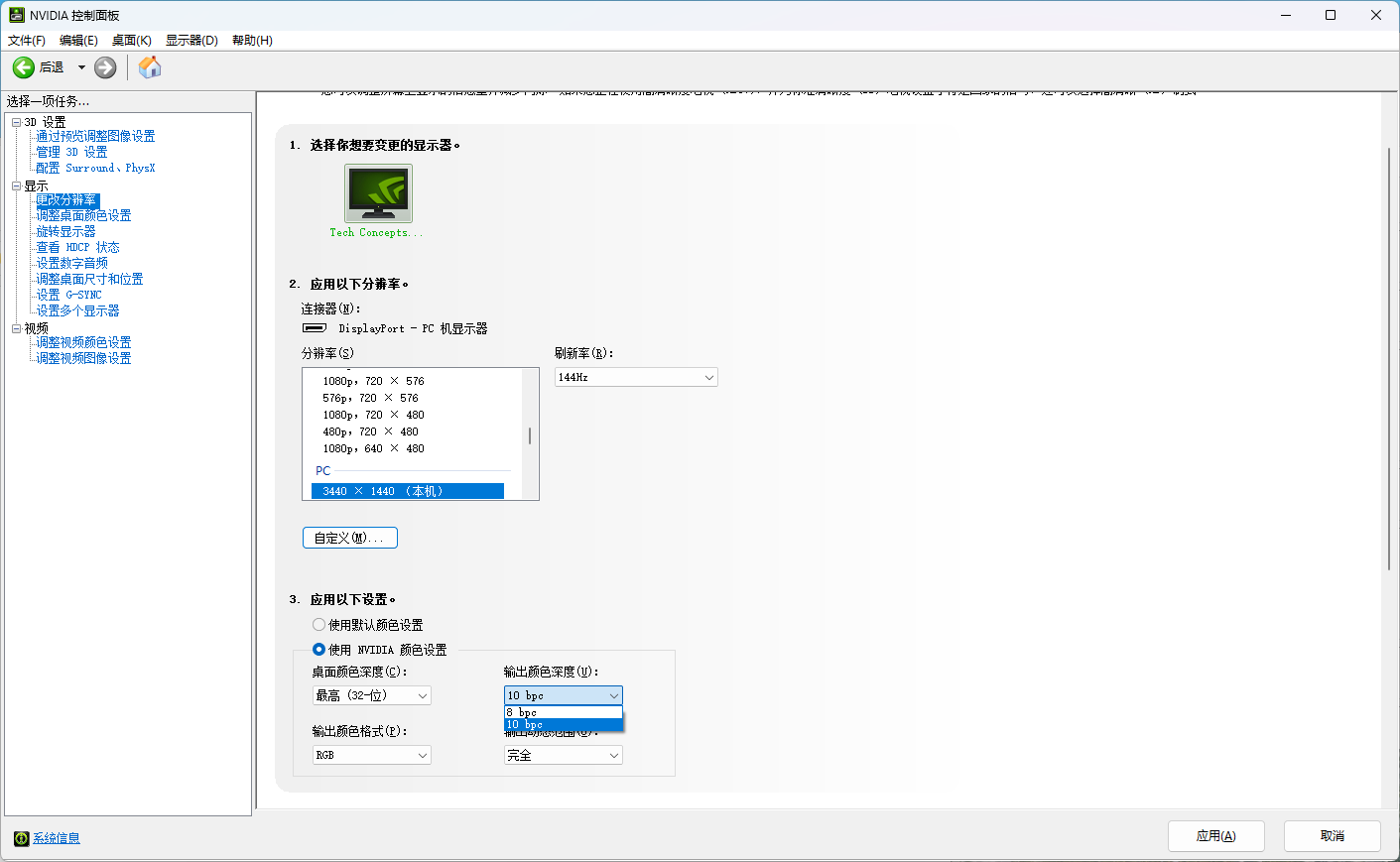
Task: Open the 编辑(E) menu
Action: [x=78, y=41]
